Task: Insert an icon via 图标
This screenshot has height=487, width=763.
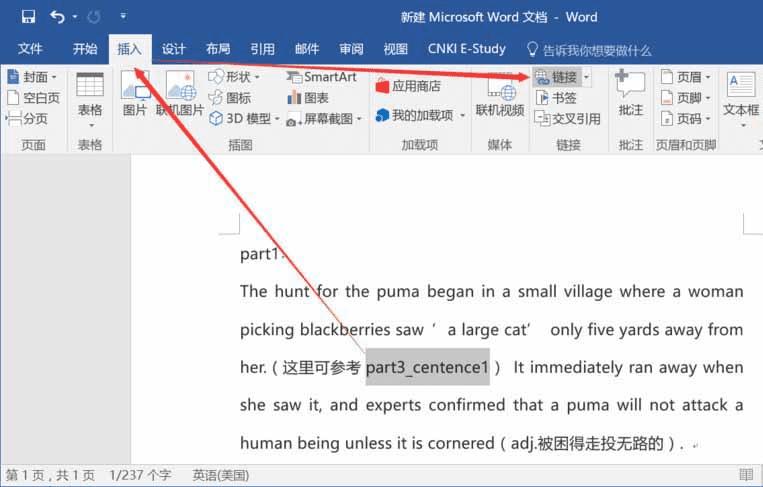Action: click(x=230, y=98)
